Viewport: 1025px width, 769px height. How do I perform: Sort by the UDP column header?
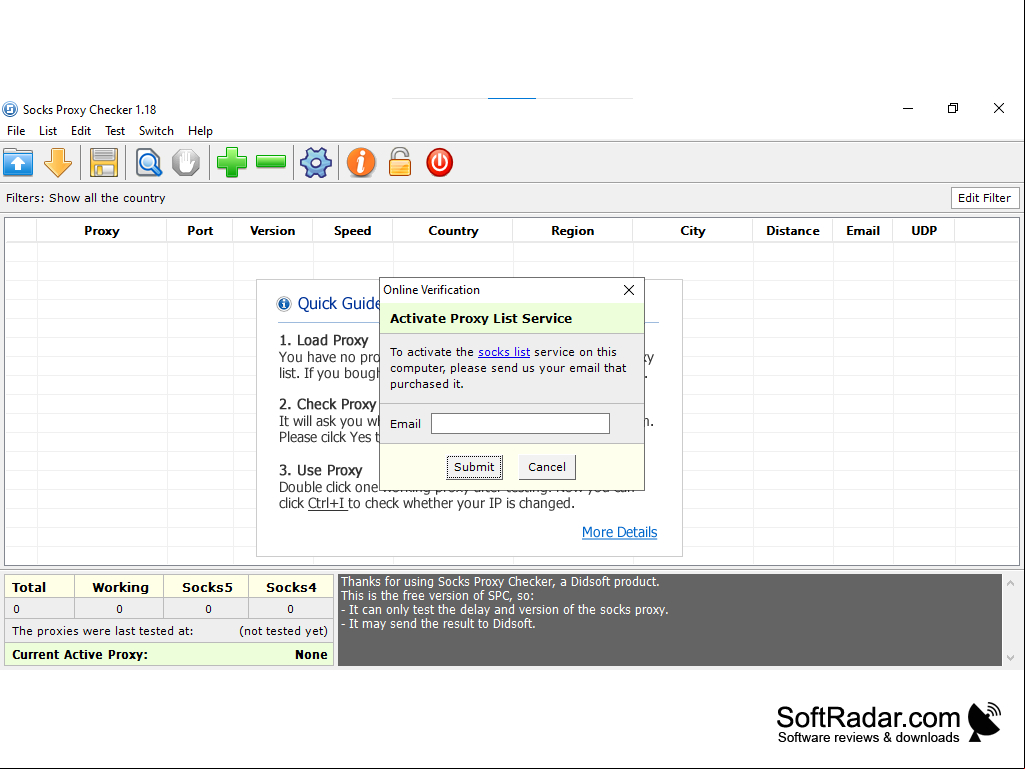click(x=924, y=231)
